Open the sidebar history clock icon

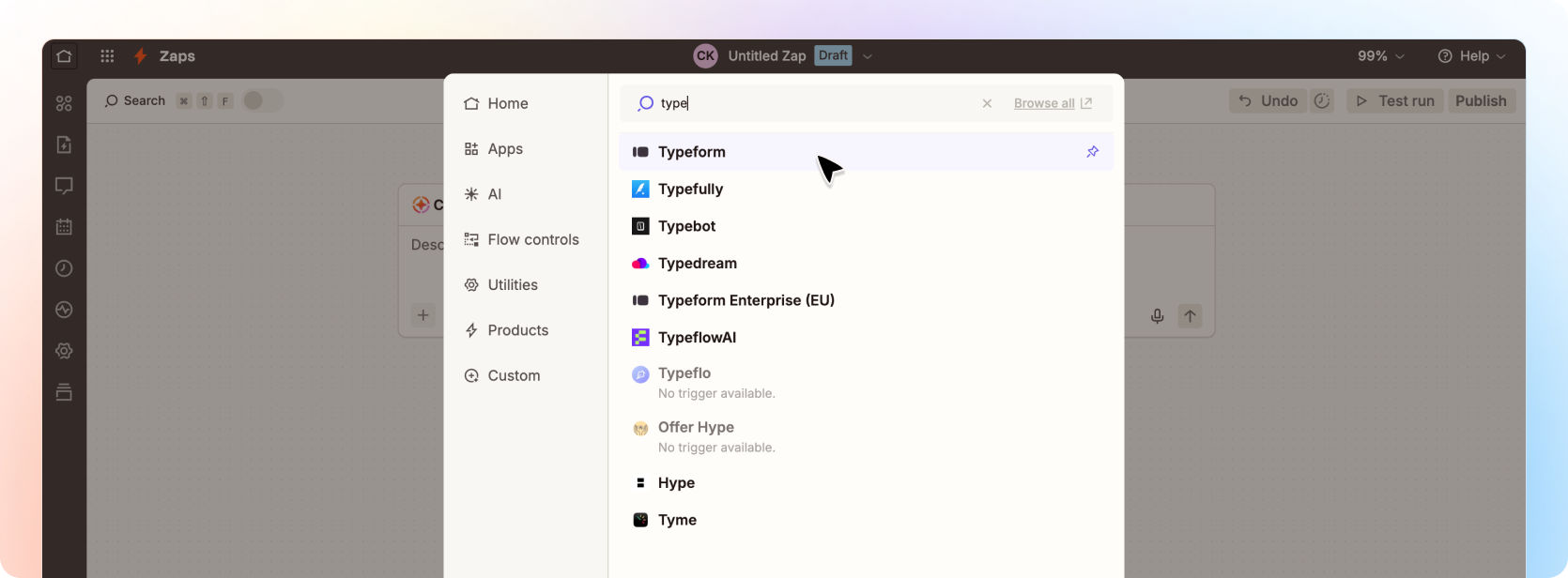pos(64,268)
